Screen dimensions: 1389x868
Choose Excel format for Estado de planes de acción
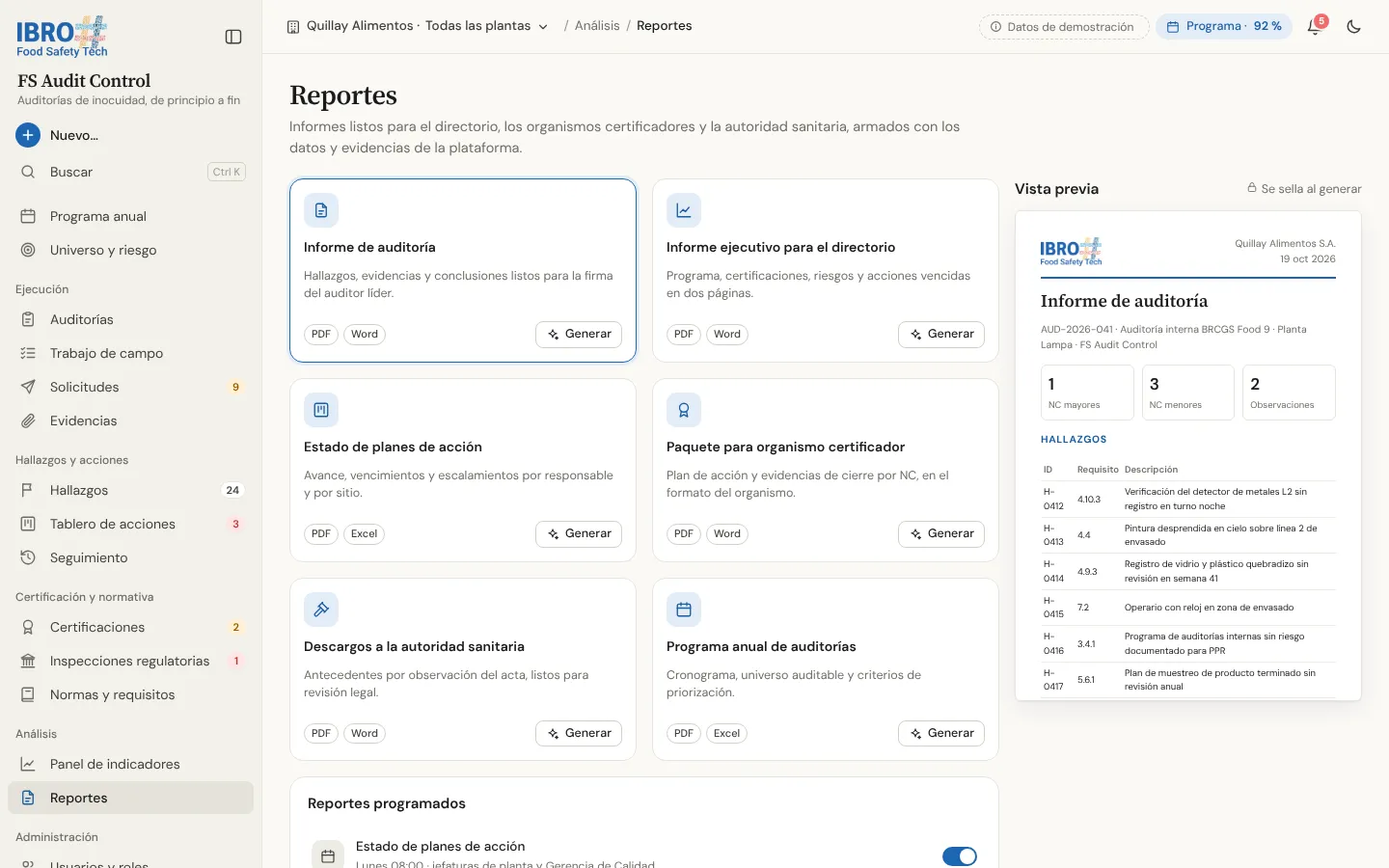(365, 534)
